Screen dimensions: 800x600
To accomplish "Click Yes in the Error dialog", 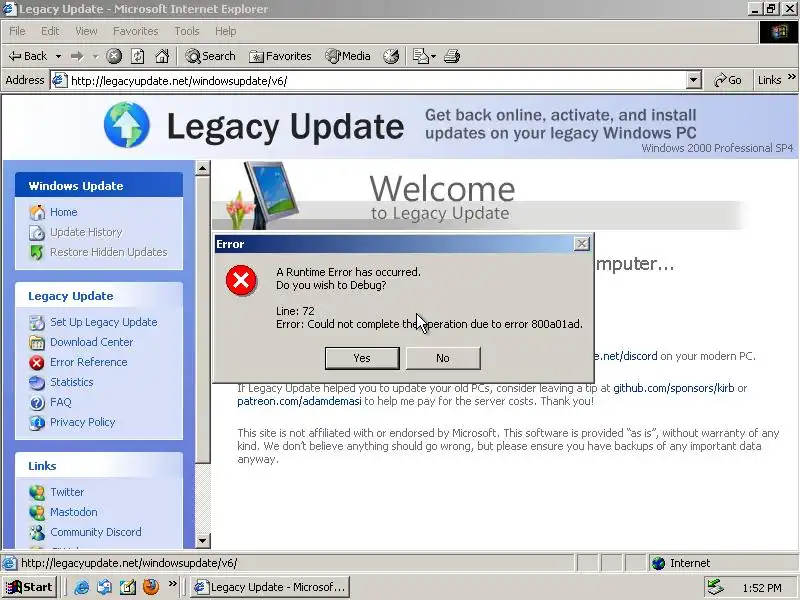I will click(x=362, y=358).
